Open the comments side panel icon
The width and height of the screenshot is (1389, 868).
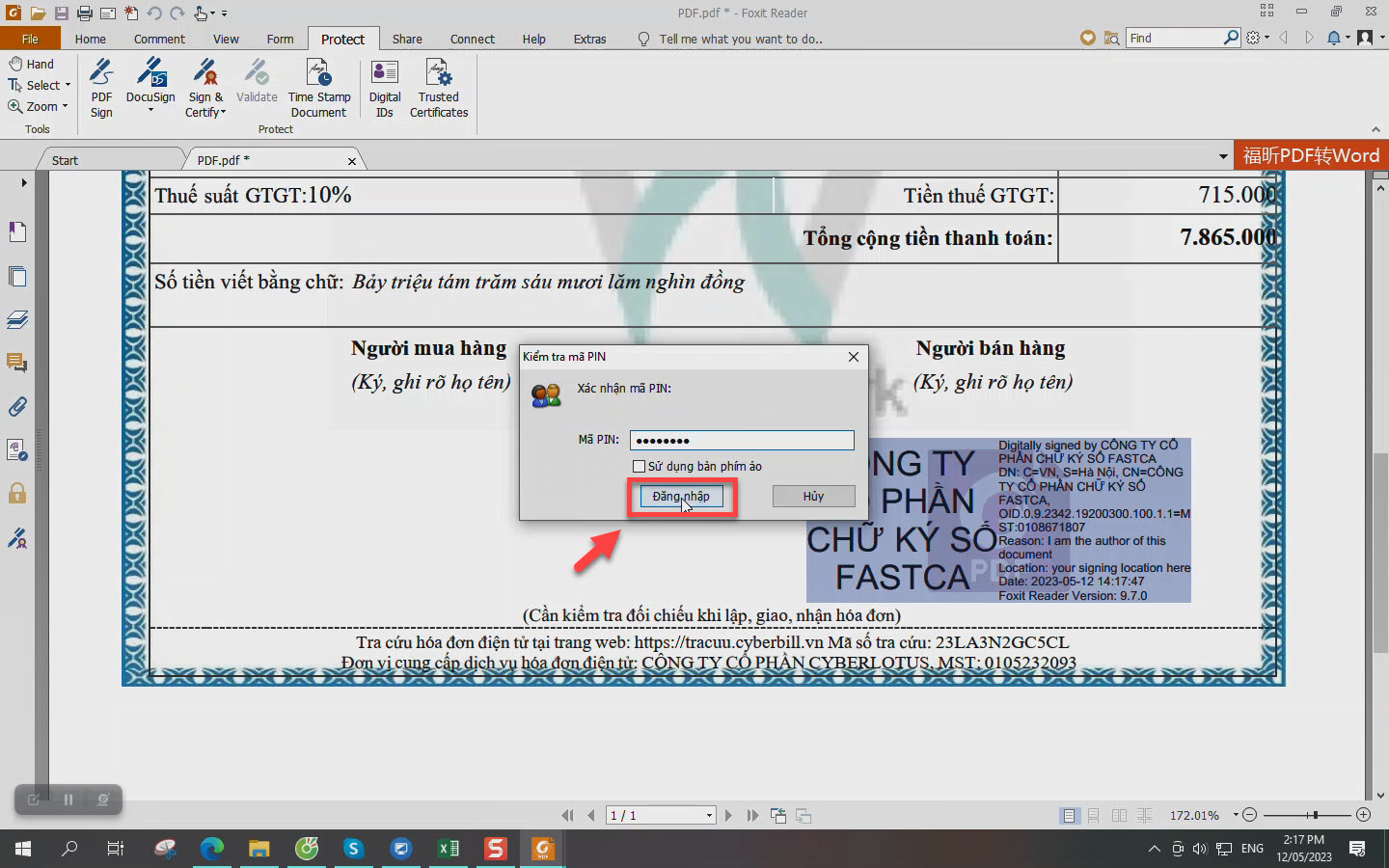pos(17,363)
